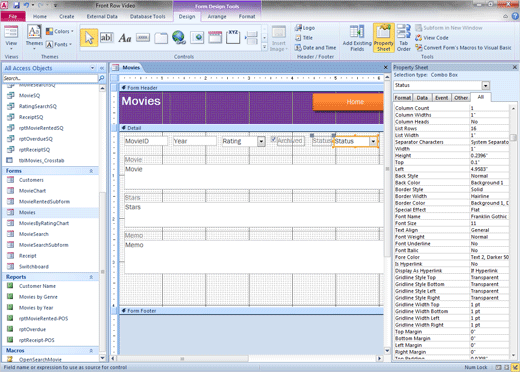Click Add Existing Fields
520x372 pixels.
[x=357, y=38]
